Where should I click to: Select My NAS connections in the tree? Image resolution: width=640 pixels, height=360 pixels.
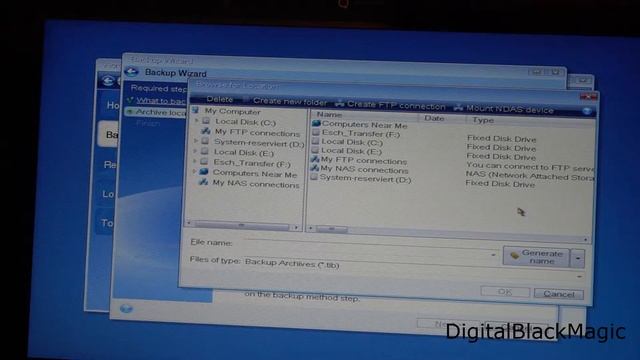(256, 184)
